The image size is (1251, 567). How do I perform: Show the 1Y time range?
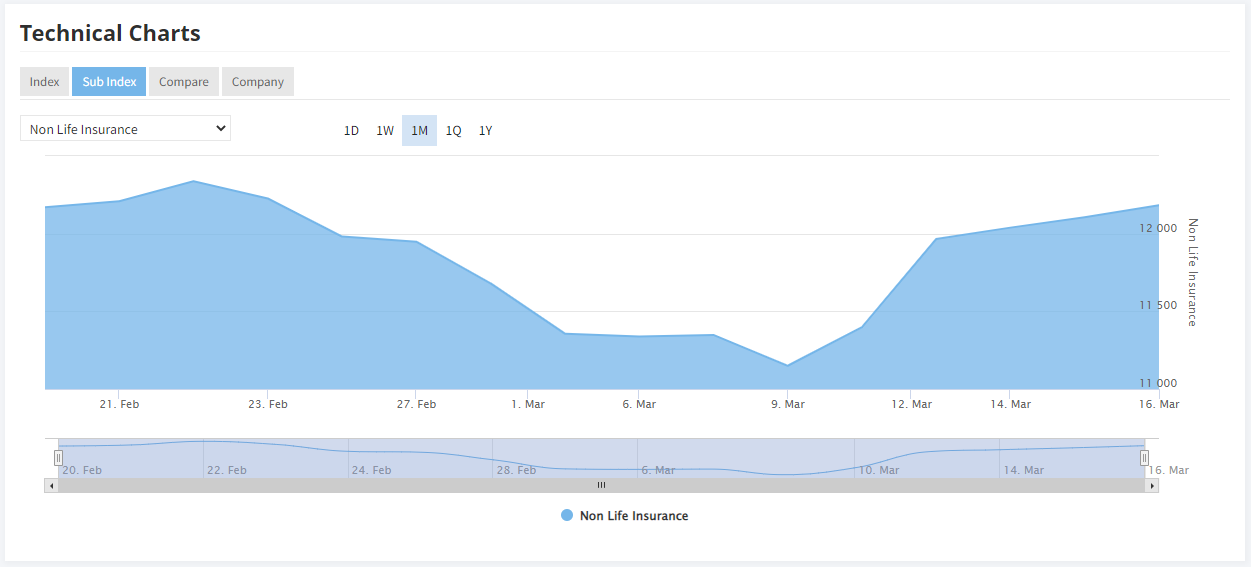click(x=486, y=131)
